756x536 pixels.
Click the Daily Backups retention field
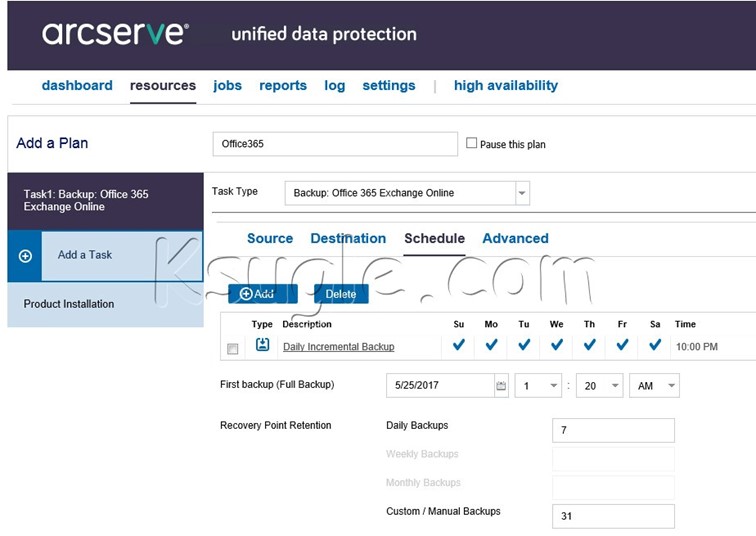point(613,430)
